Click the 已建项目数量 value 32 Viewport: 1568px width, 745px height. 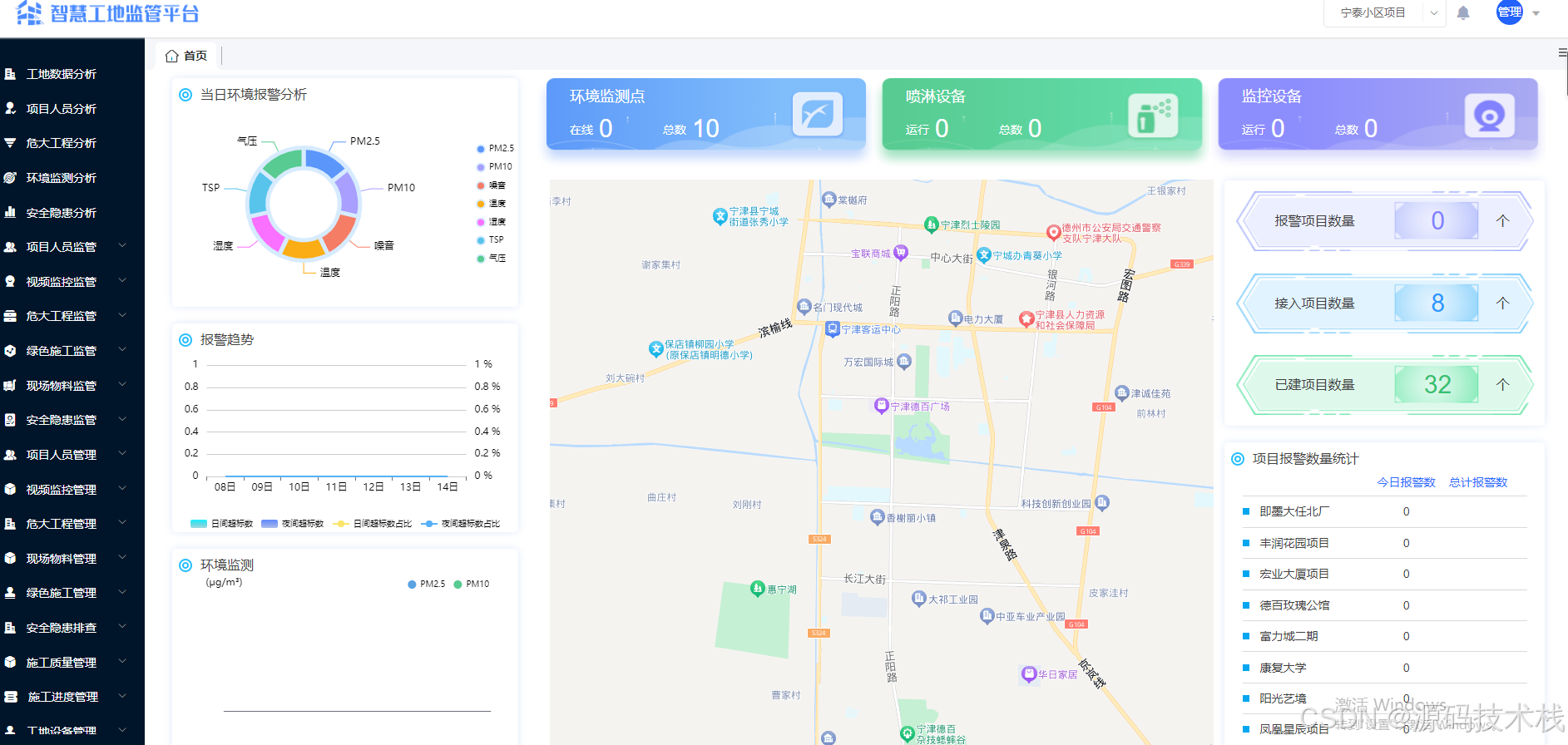[x=1437, y=385]
